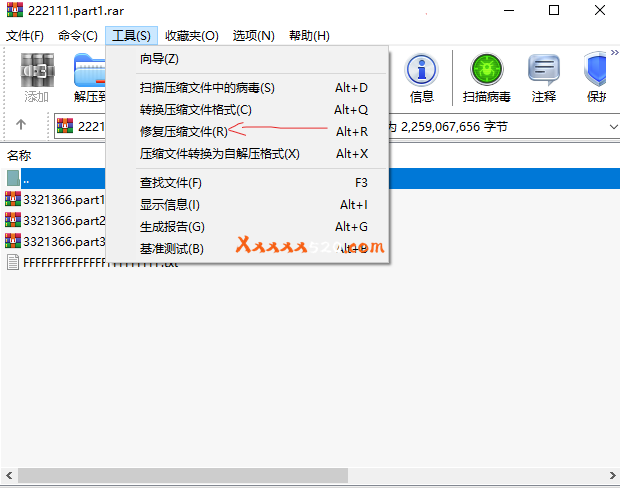Screen dimensions: 620x488
Task: Select 生成报告(G) menu item
Action: point(248,227)
